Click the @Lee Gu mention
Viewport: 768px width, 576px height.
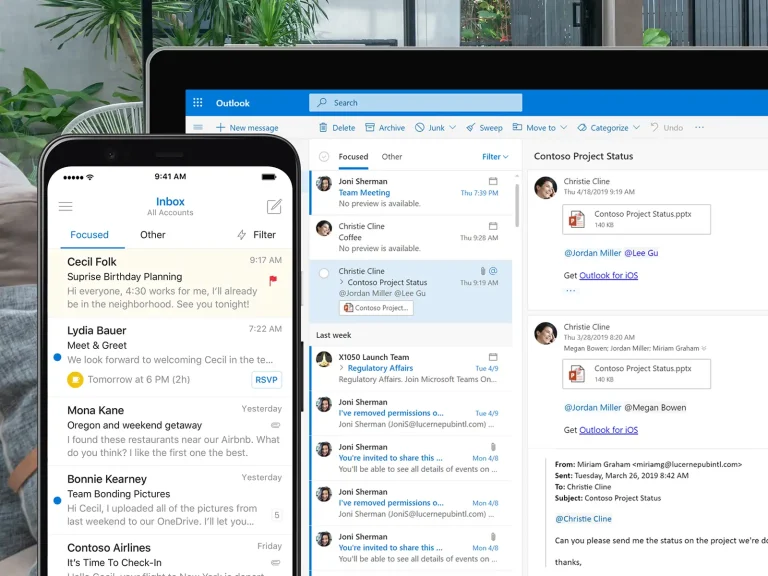641,253
